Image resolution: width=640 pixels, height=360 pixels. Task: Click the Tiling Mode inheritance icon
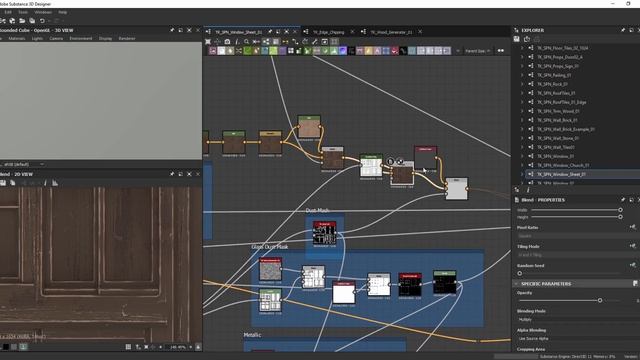point(632,246)
